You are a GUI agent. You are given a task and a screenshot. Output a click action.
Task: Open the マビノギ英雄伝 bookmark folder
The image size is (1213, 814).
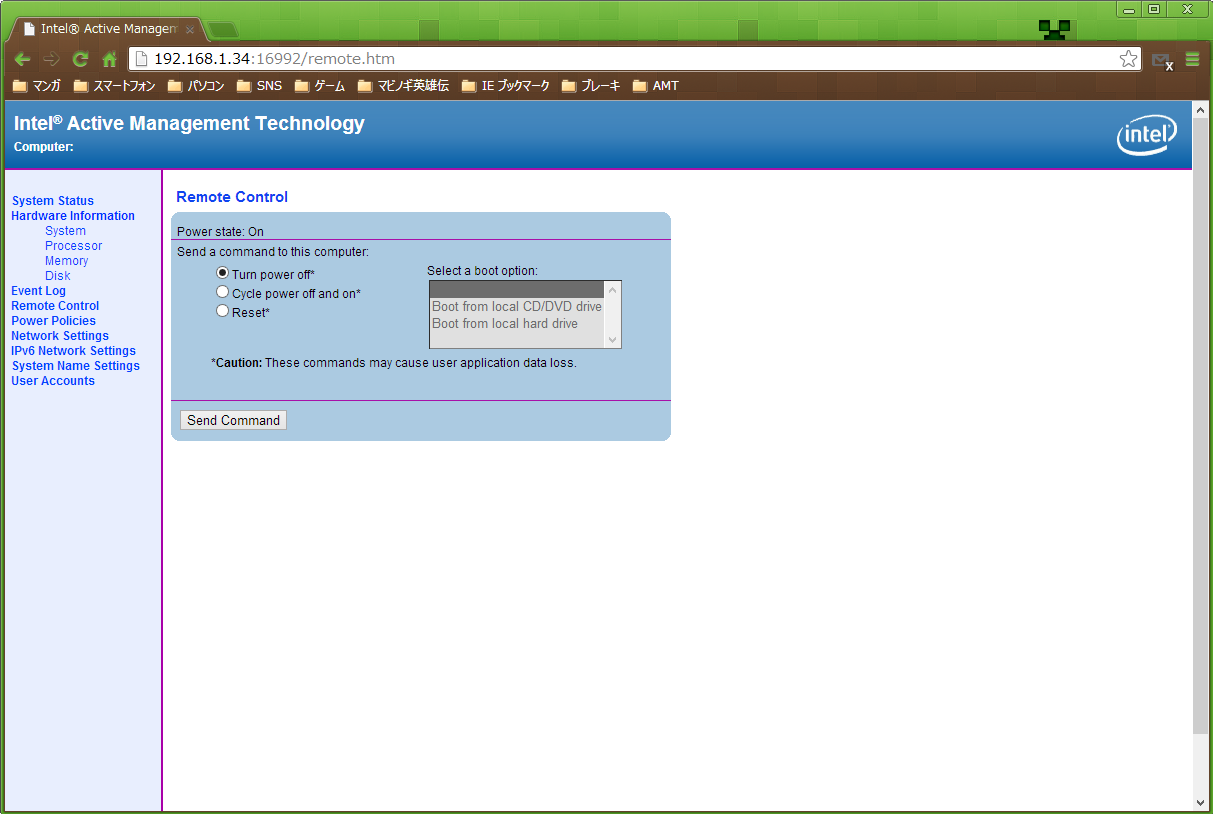(x=403, y=86)
